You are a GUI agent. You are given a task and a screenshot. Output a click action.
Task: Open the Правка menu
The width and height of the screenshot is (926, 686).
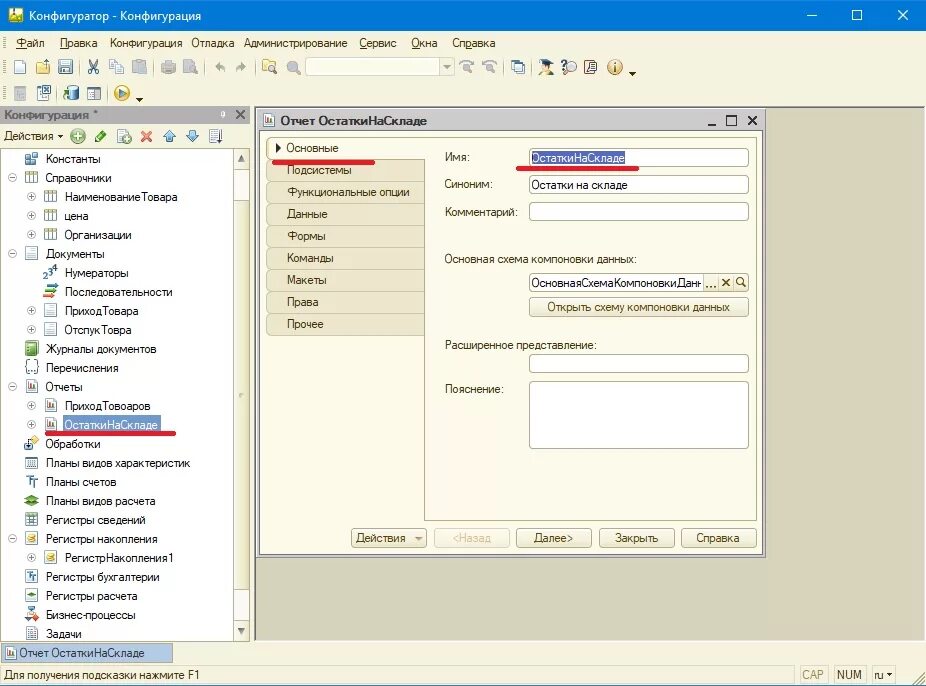79,43
